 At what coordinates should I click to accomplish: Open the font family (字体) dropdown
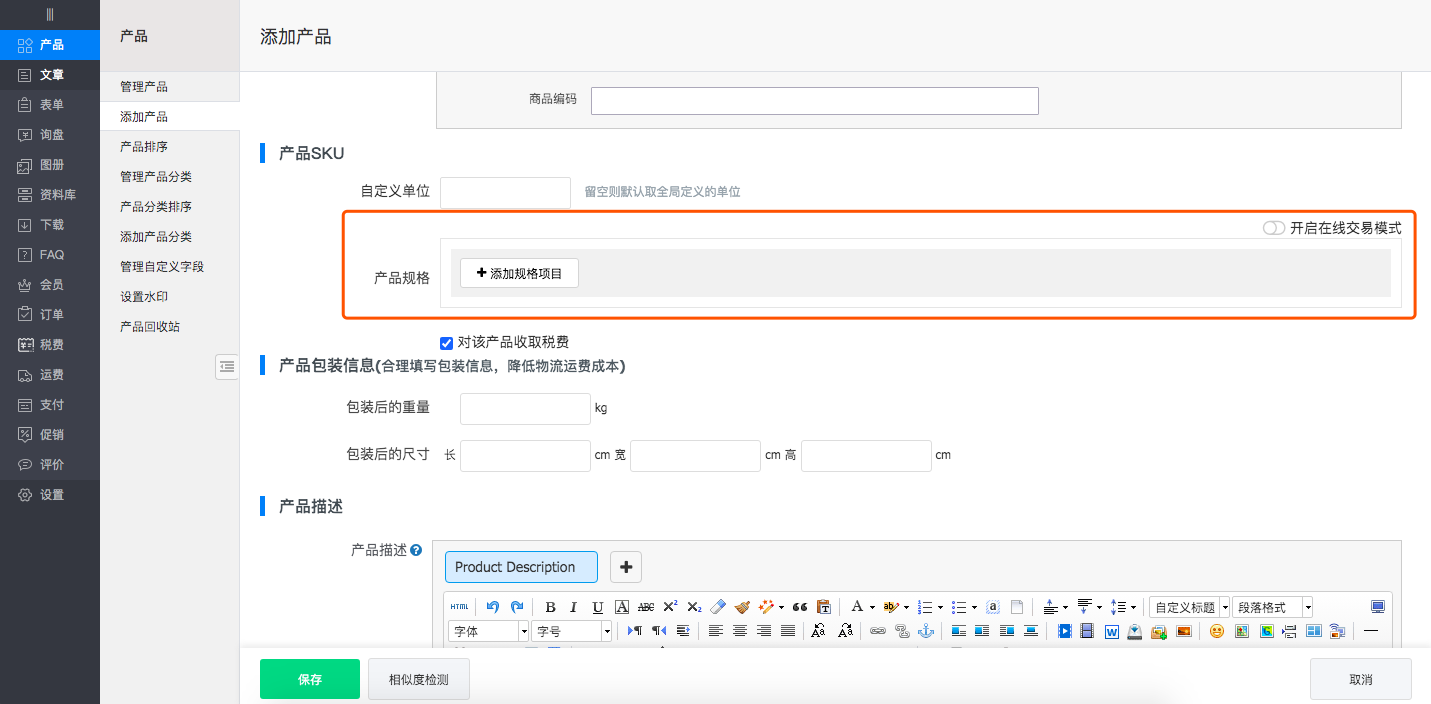click(488, 631)
